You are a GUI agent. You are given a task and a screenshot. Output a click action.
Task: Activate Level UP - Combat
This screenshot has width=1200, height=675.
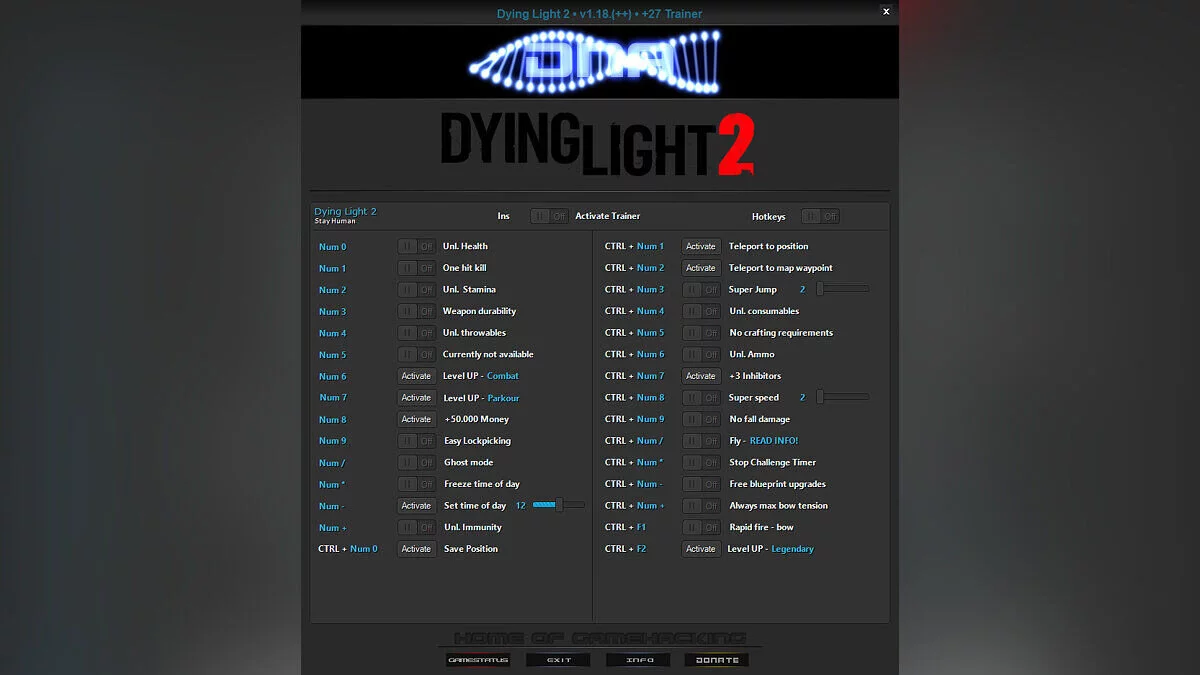(x=416, y=376)
